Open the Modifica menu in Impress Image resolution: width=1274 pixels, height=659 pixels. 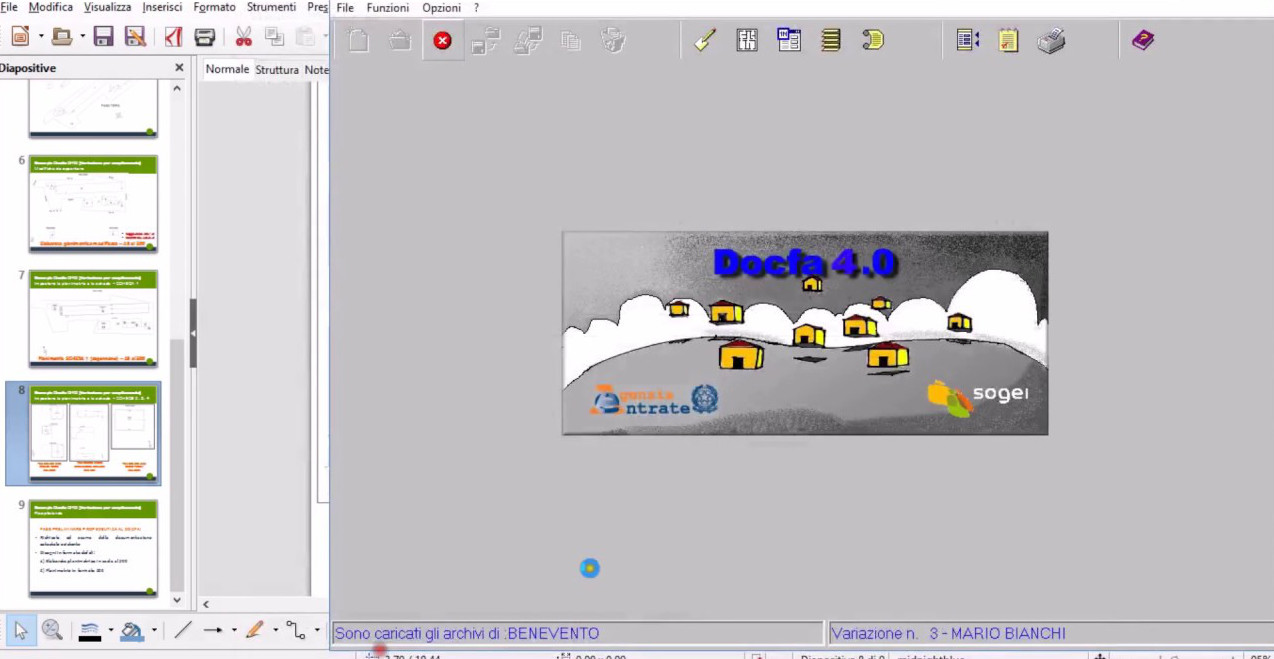[x=50, y=7]
